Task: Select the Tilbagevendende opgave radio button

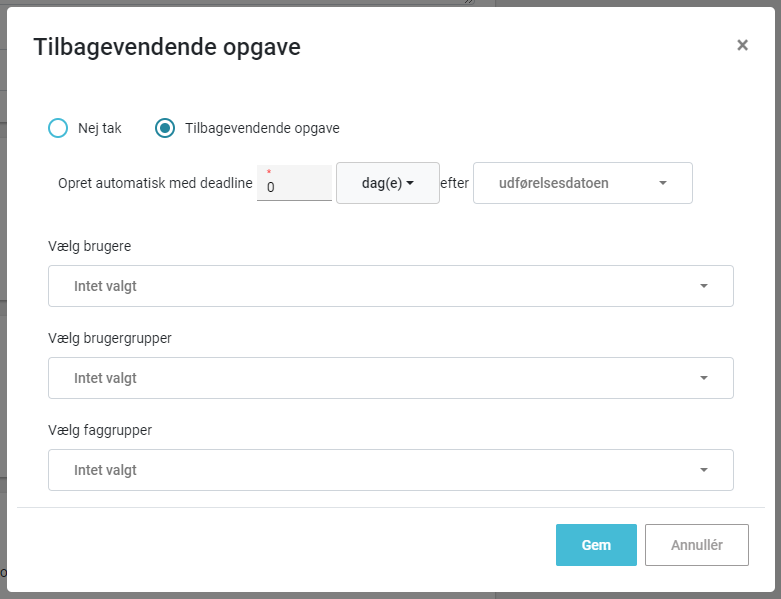Action: click(165, 128)
